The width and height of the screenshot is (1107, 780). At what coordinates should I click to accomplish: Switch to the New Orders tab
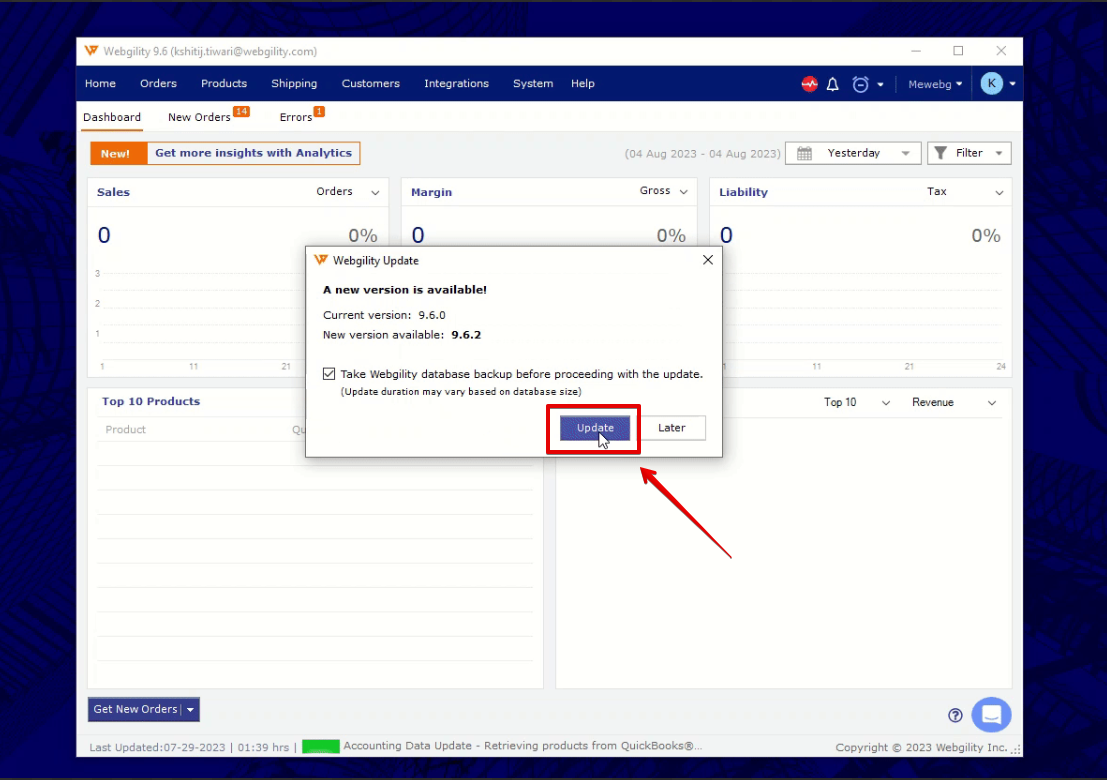point(199,117)
